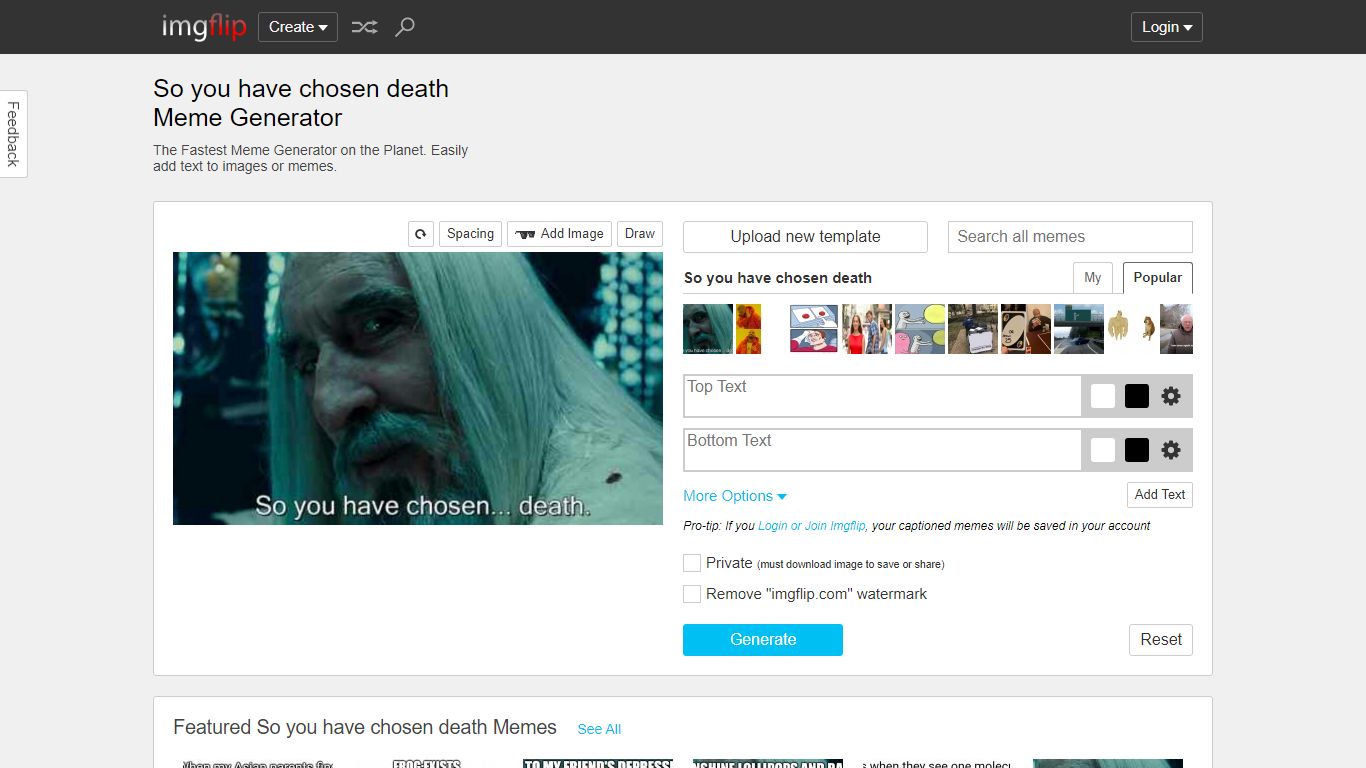Choose the Buff Doge vs Cheems template
The image size is (1366, 768).
(1132, 329)
